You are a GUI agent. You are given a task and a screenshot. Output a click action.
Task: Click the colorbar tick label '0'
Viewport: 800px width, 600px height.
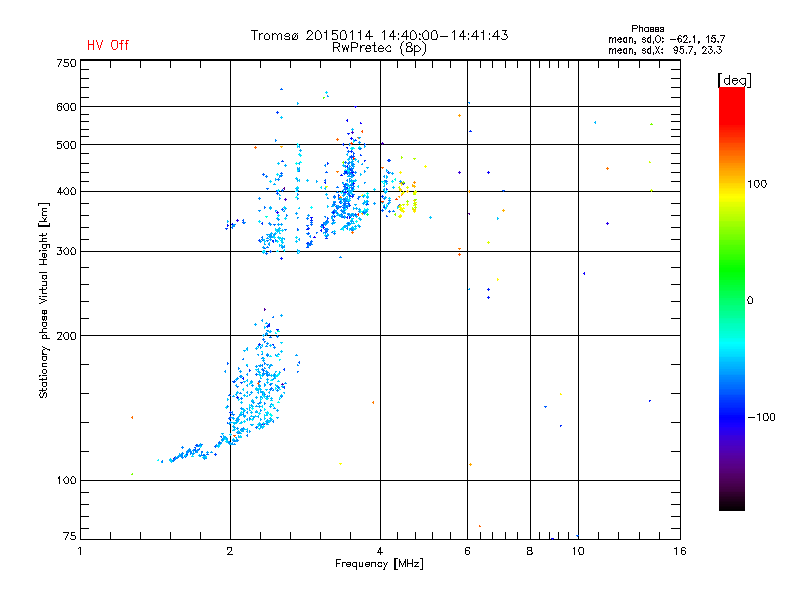click(x=750, y=301)
